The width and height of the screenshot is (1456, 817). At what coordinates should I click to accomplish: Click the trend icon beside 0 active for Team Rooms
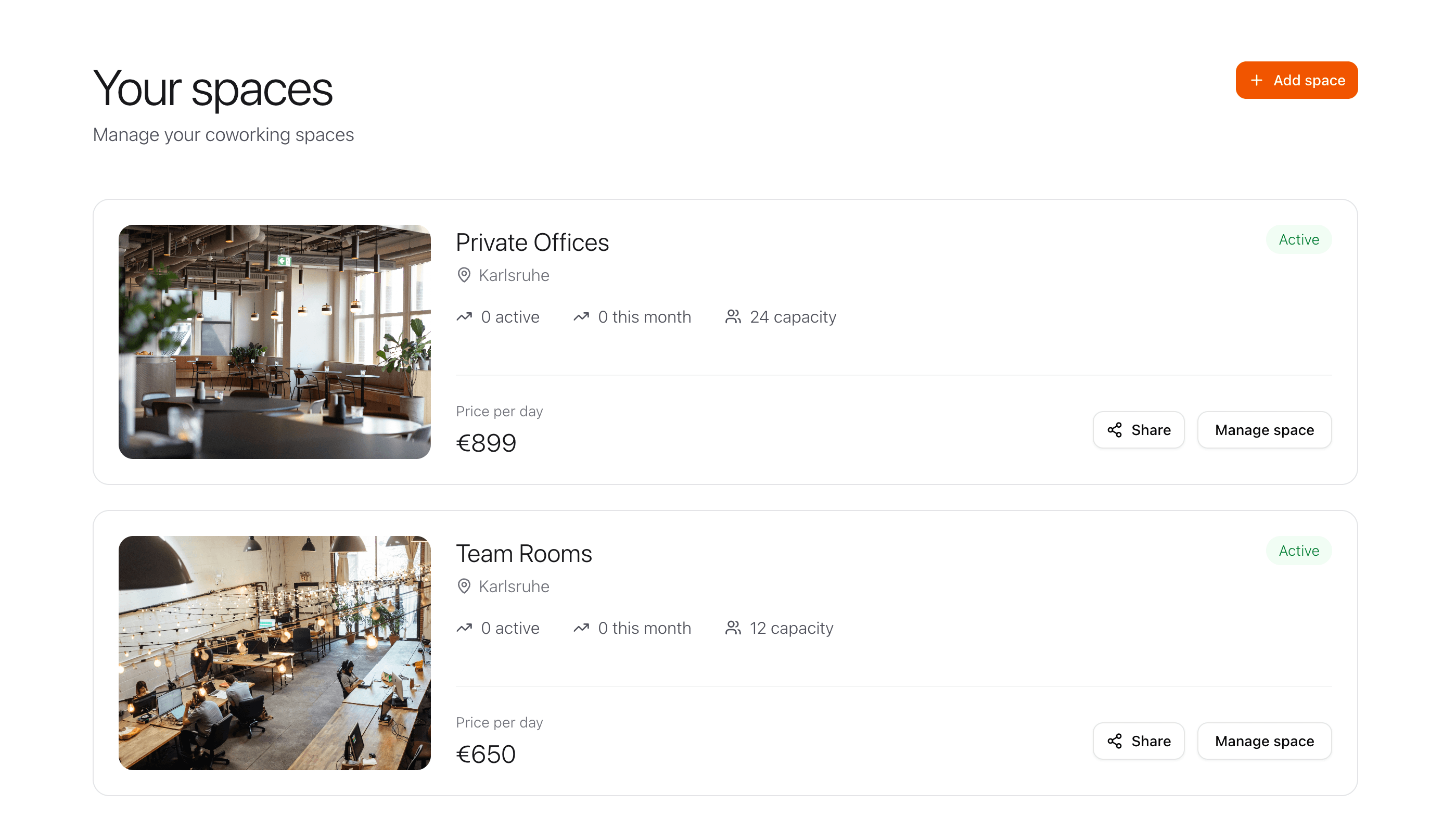tap(464, 628)
